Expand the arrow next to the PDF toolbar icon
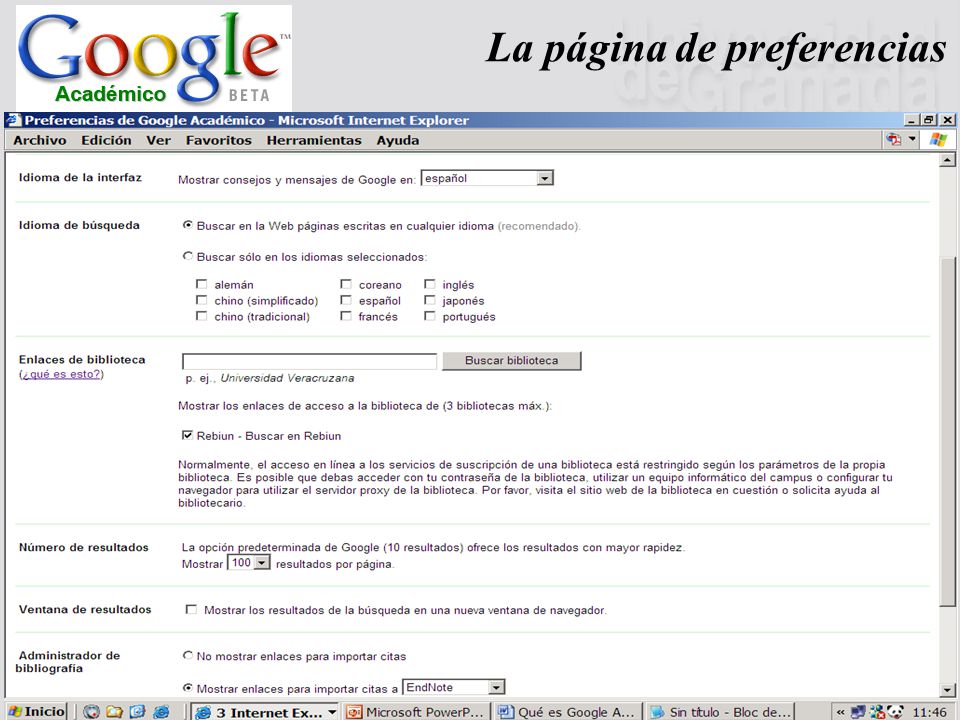This screenshot has width=960, height=720. (912, 139)
